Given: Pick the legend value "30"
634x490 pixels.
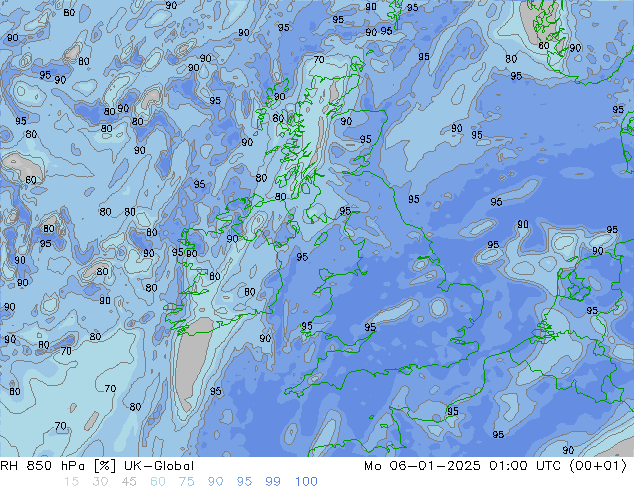Looking at the screenshot, I should [x=100, y=482].
